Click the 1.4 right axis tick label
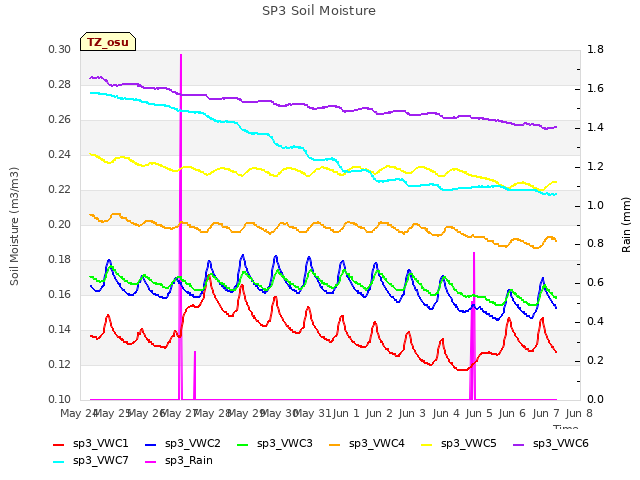Viewport: 640px width, 480px height. pos(595,127)
